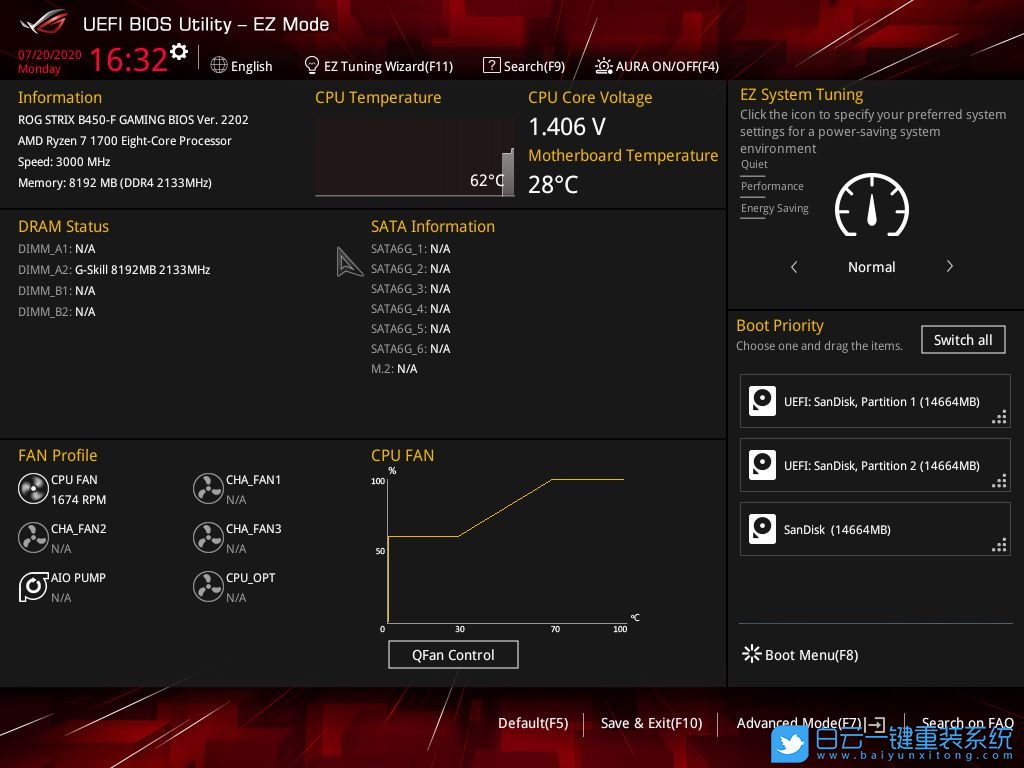
Task: Click the CPU FAN curve graph
Action: [x=505, y=550]
